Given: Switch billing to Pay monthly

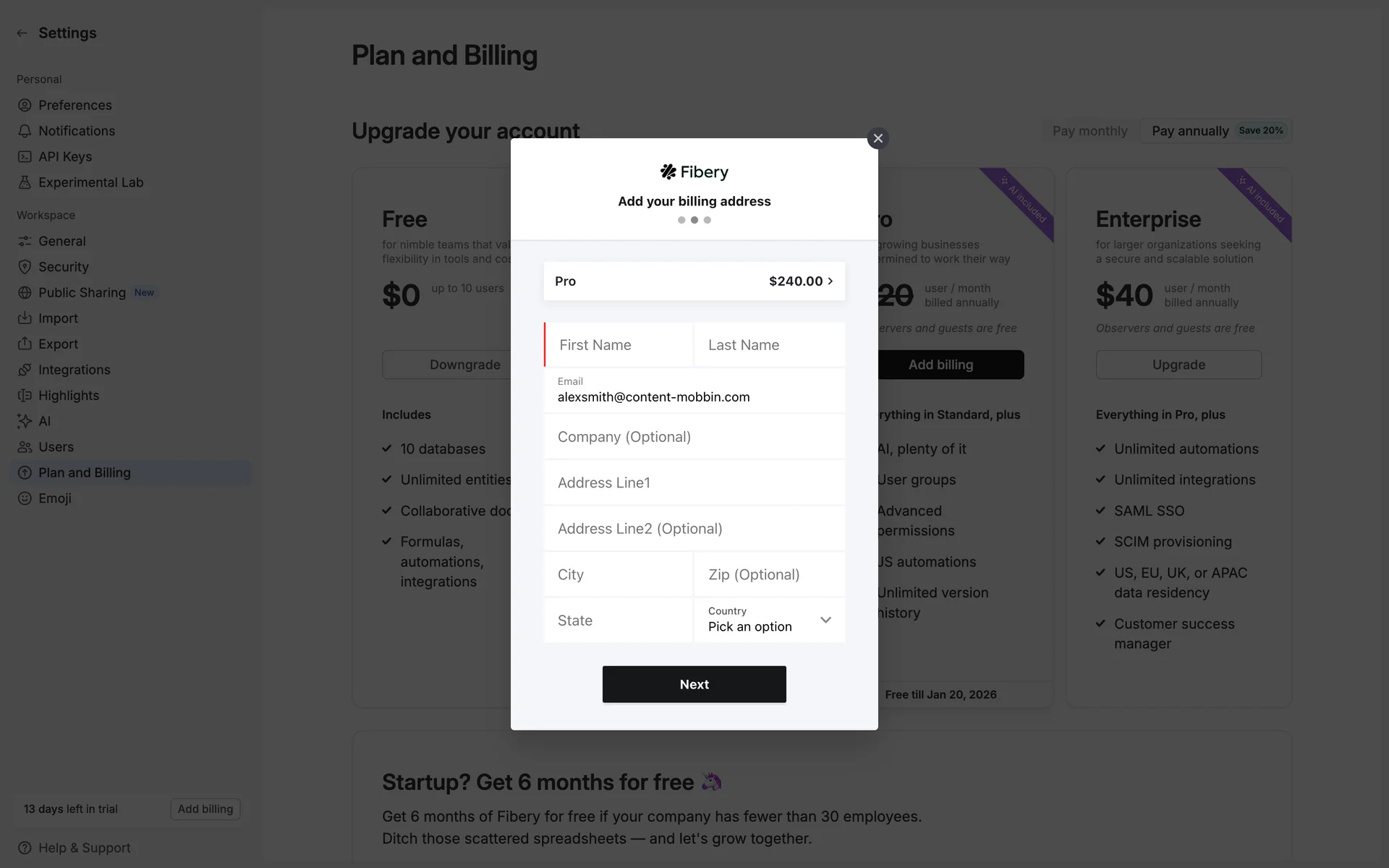Looking at the screenshot, I should [1089, 131].
